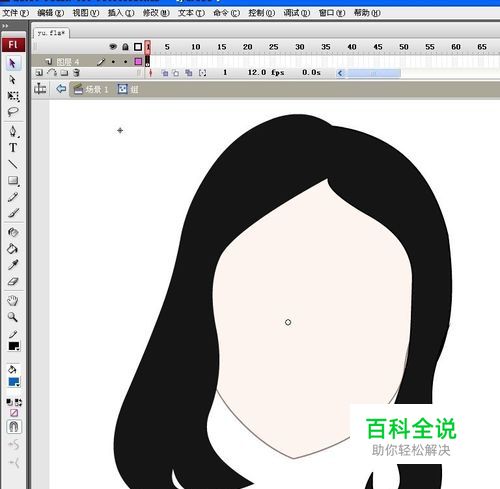
Task: Click the 12.0 fps frame rate
Action: click(x=266, y=72)
